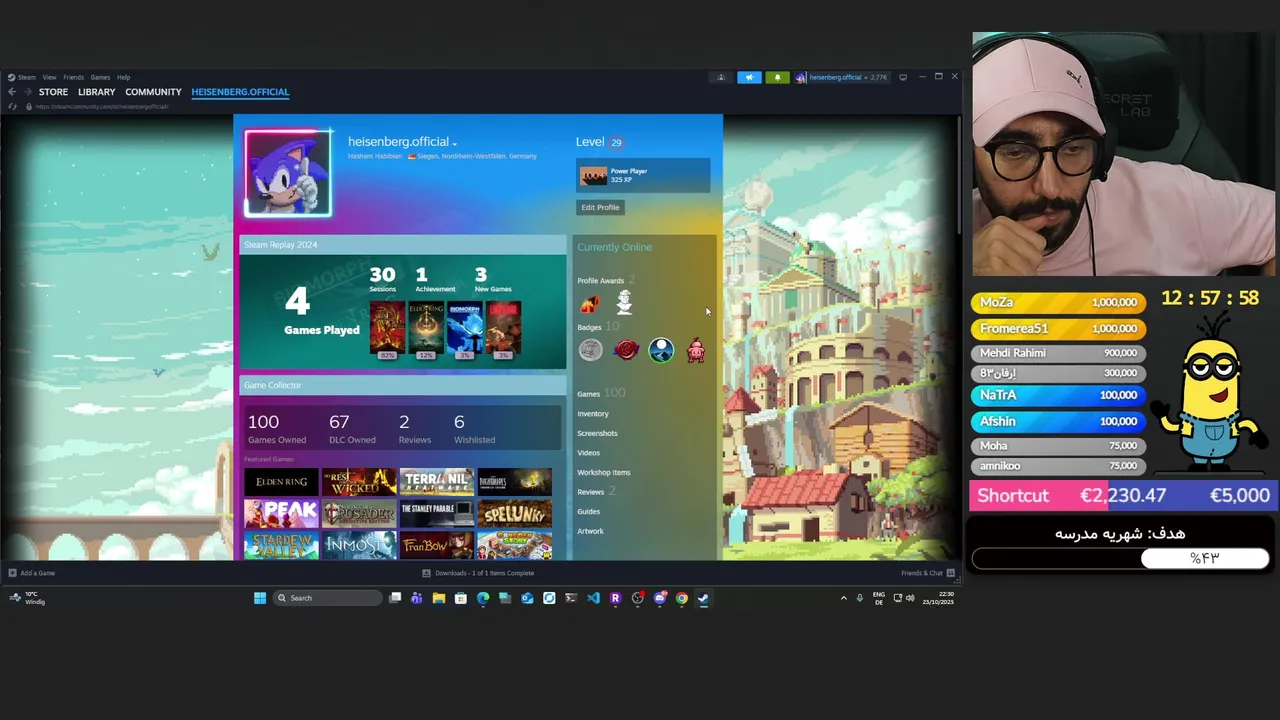This screenshot has height=720, width=1280.
Task: Click the 6 Wishlisted stat
Action: tap(474, 428)
